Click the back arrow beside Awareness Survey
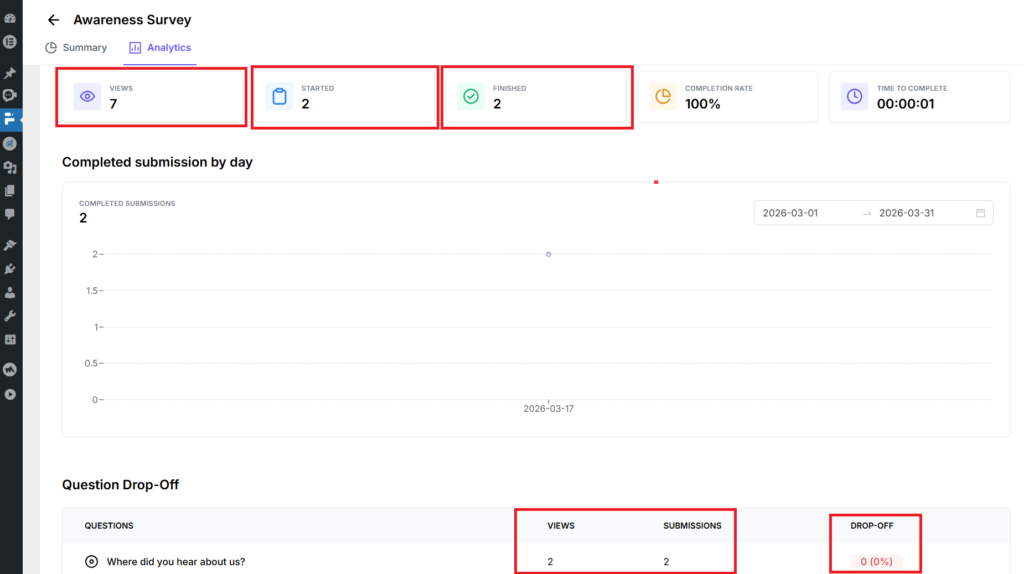1024x574 pixels. click(x=53, y=20)
